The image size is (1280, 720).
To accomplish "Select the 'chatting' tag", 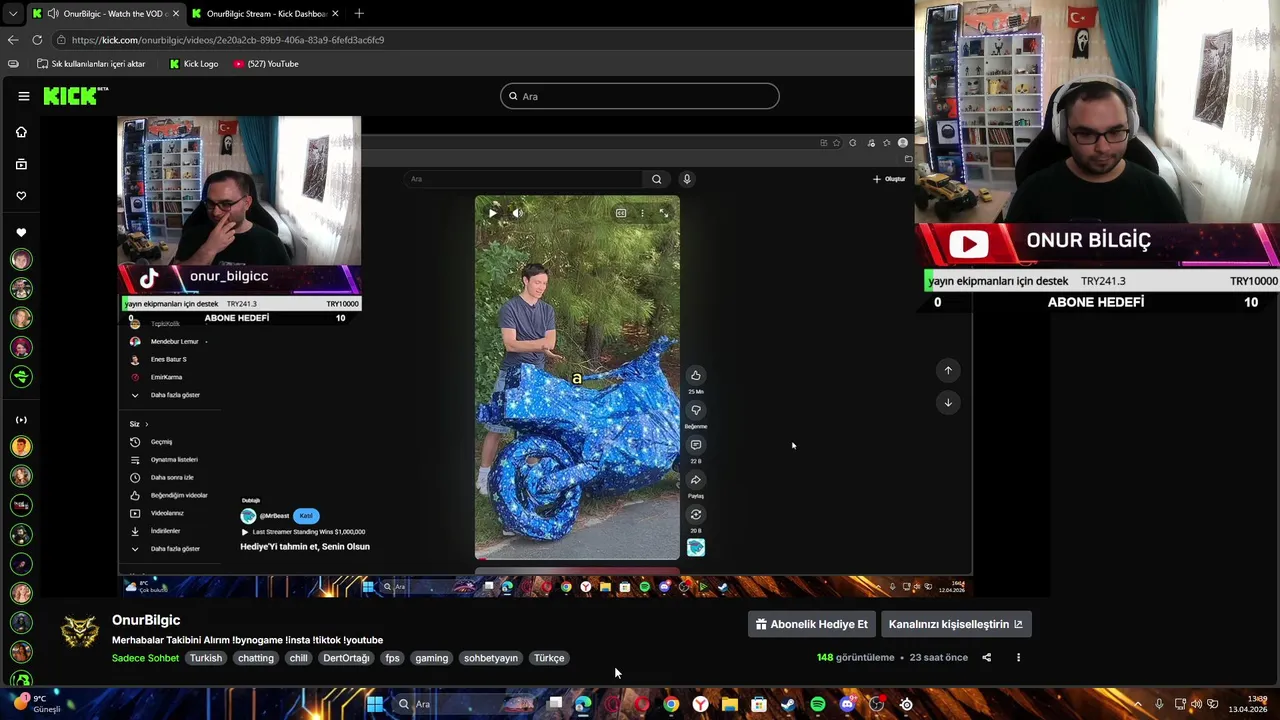I will click(x=256, y=658).
